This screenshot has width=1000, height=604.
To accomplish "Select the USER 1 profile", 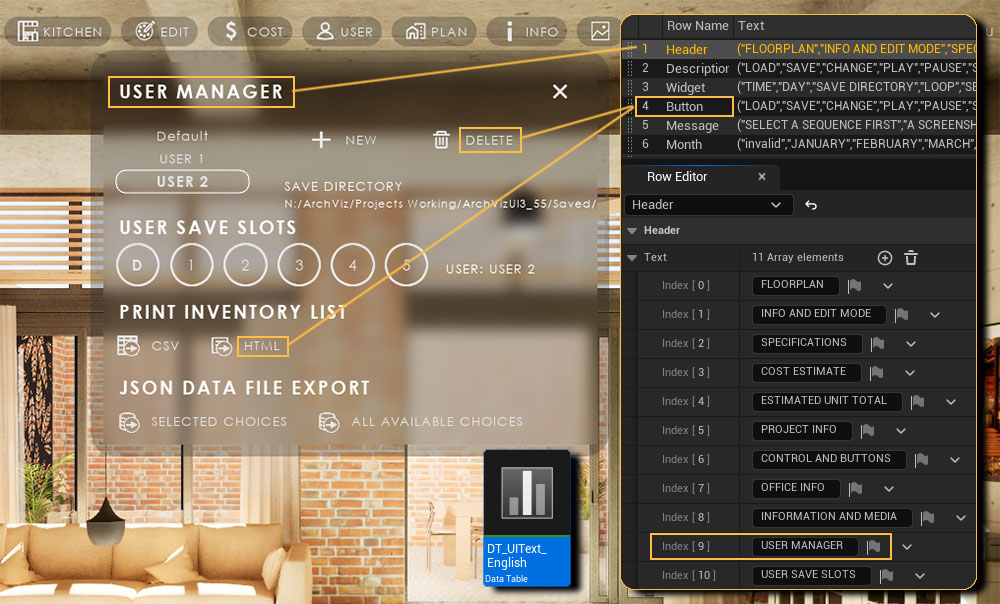I will click(x=182, y=159).
